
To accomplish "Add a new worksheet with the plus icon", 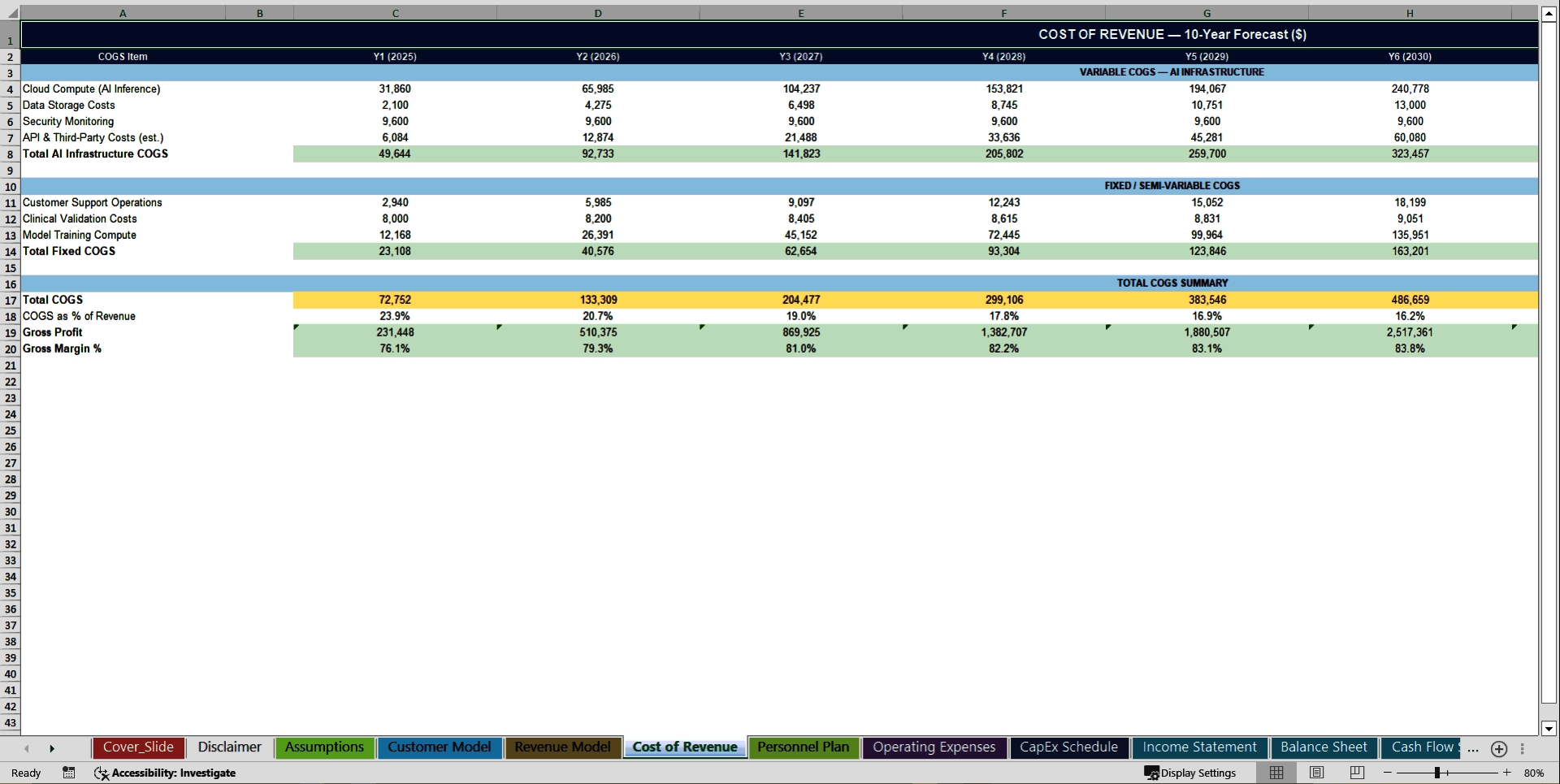I will [1499, 749].
